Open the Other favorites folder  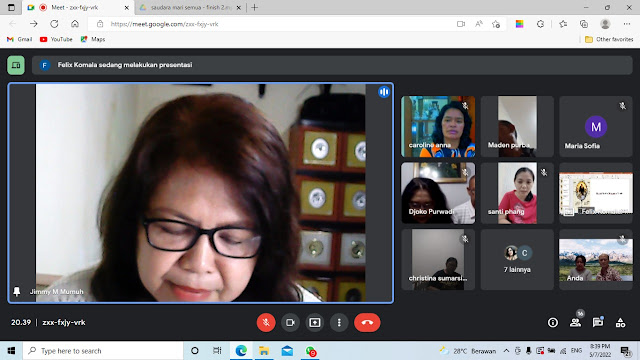tap(609, 39)
